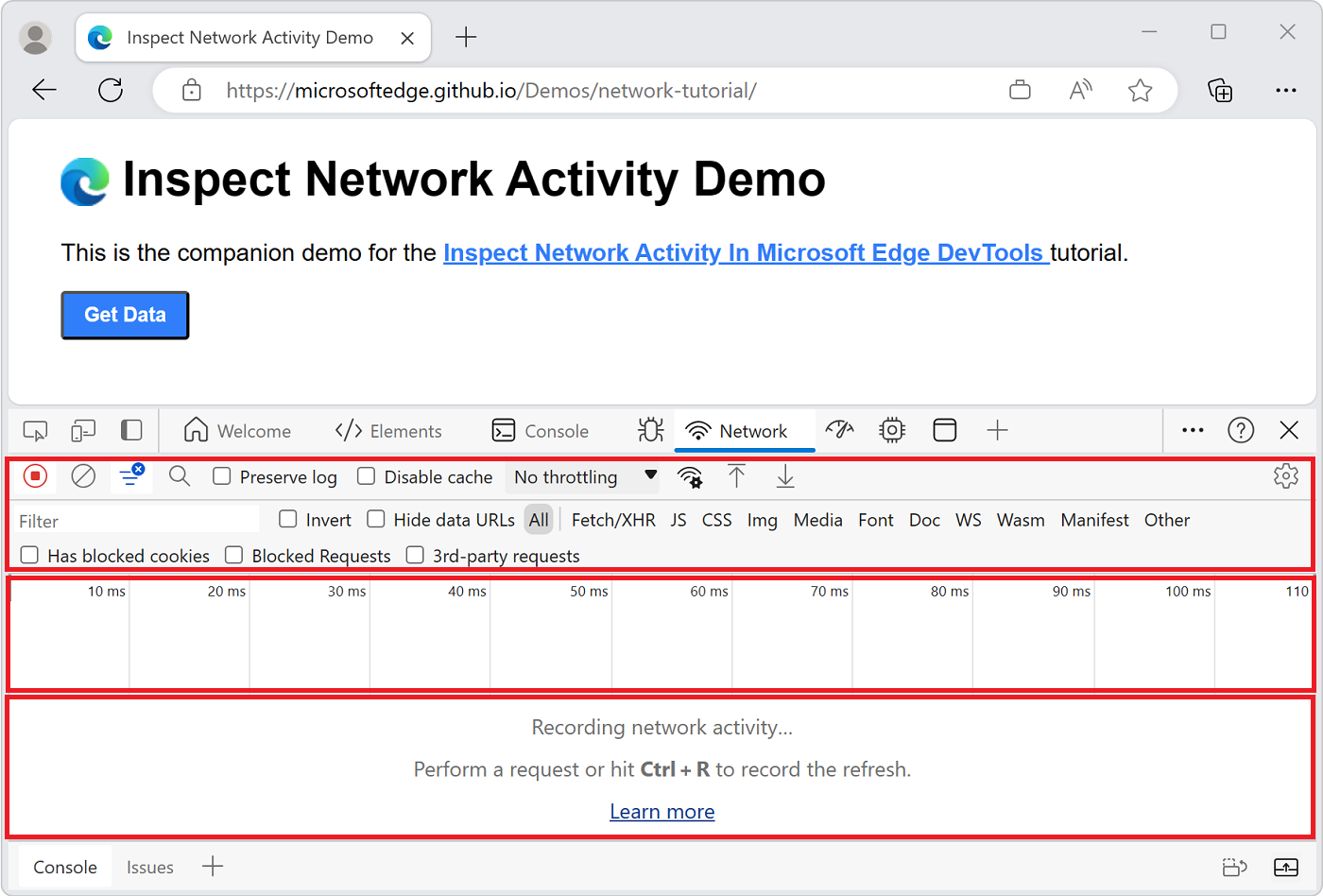Collapse the filter bar

coord(130,476)
